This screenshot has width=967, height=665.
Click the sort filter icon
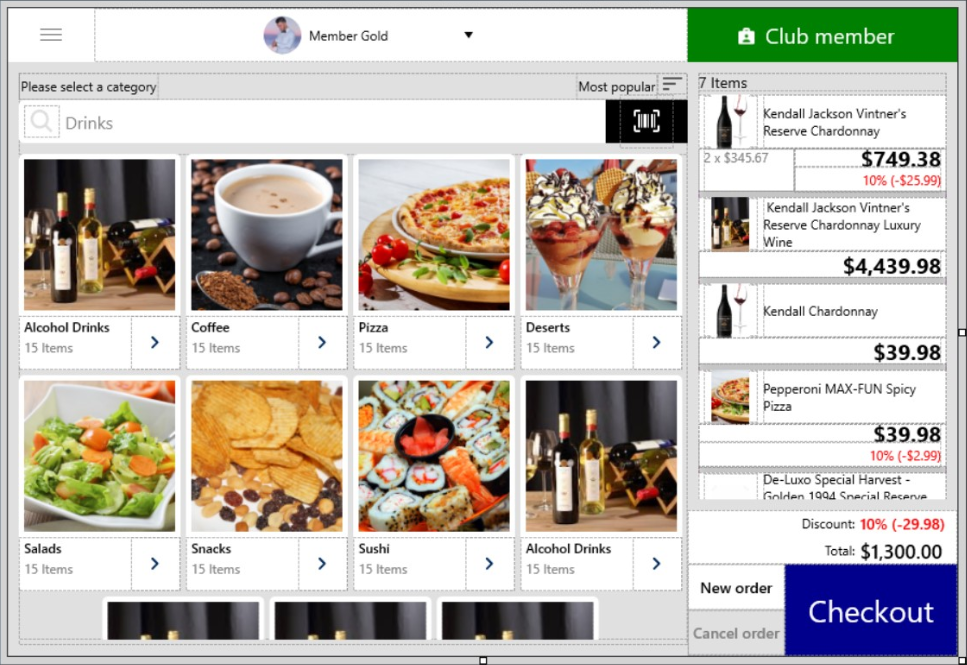coord(672,86)
